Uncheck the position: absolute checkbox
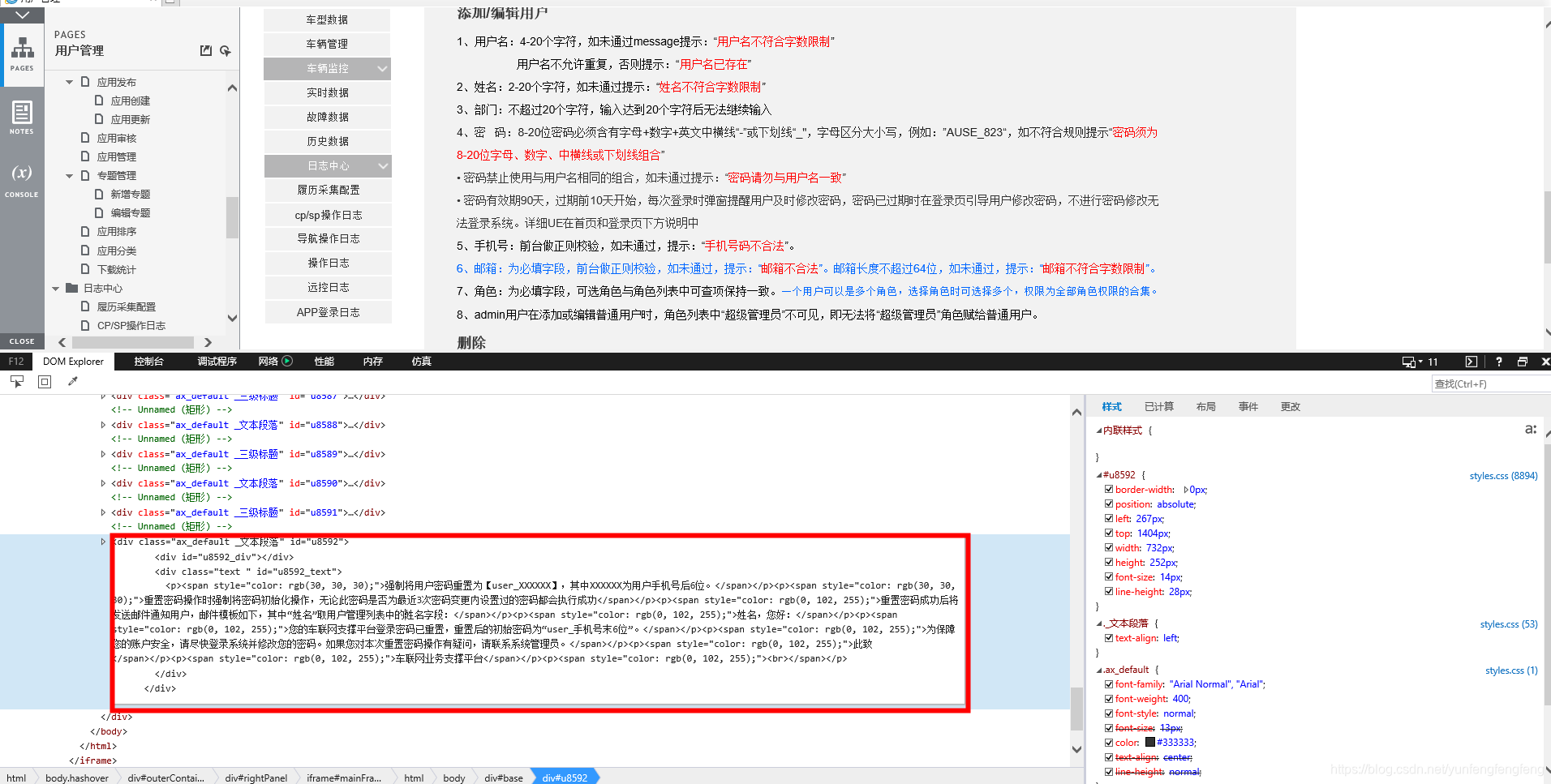The image size is (1551, 784). coord(1109,503)
